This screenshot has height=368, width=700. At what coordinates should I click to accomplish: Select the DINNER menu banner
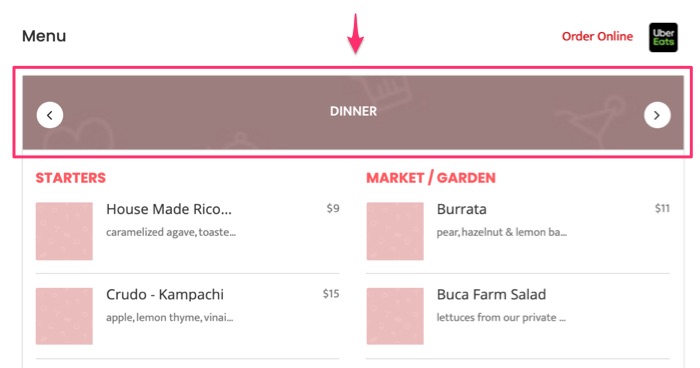[353, 112]
